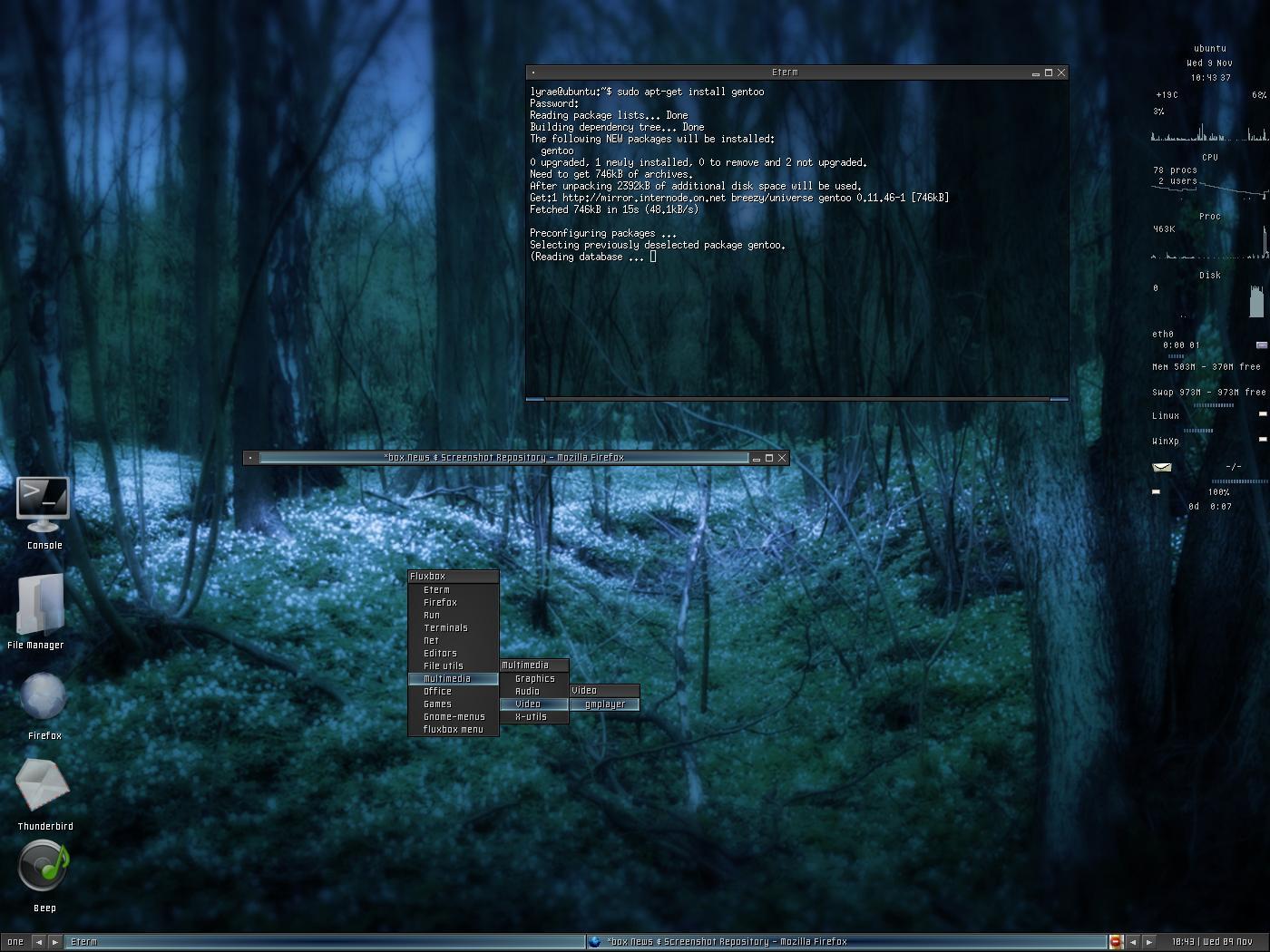The width and height of the screenshot is (1270, 952).
Task: Expand the Editors submenu
Action: tap(454, 654)
